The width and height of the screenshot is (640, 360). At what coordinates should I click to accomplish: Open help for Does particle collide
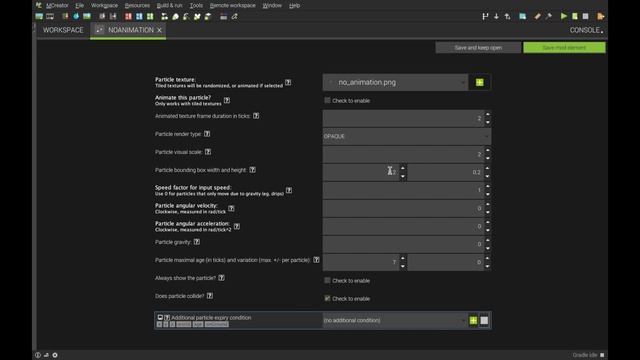(x=210, y=296)
